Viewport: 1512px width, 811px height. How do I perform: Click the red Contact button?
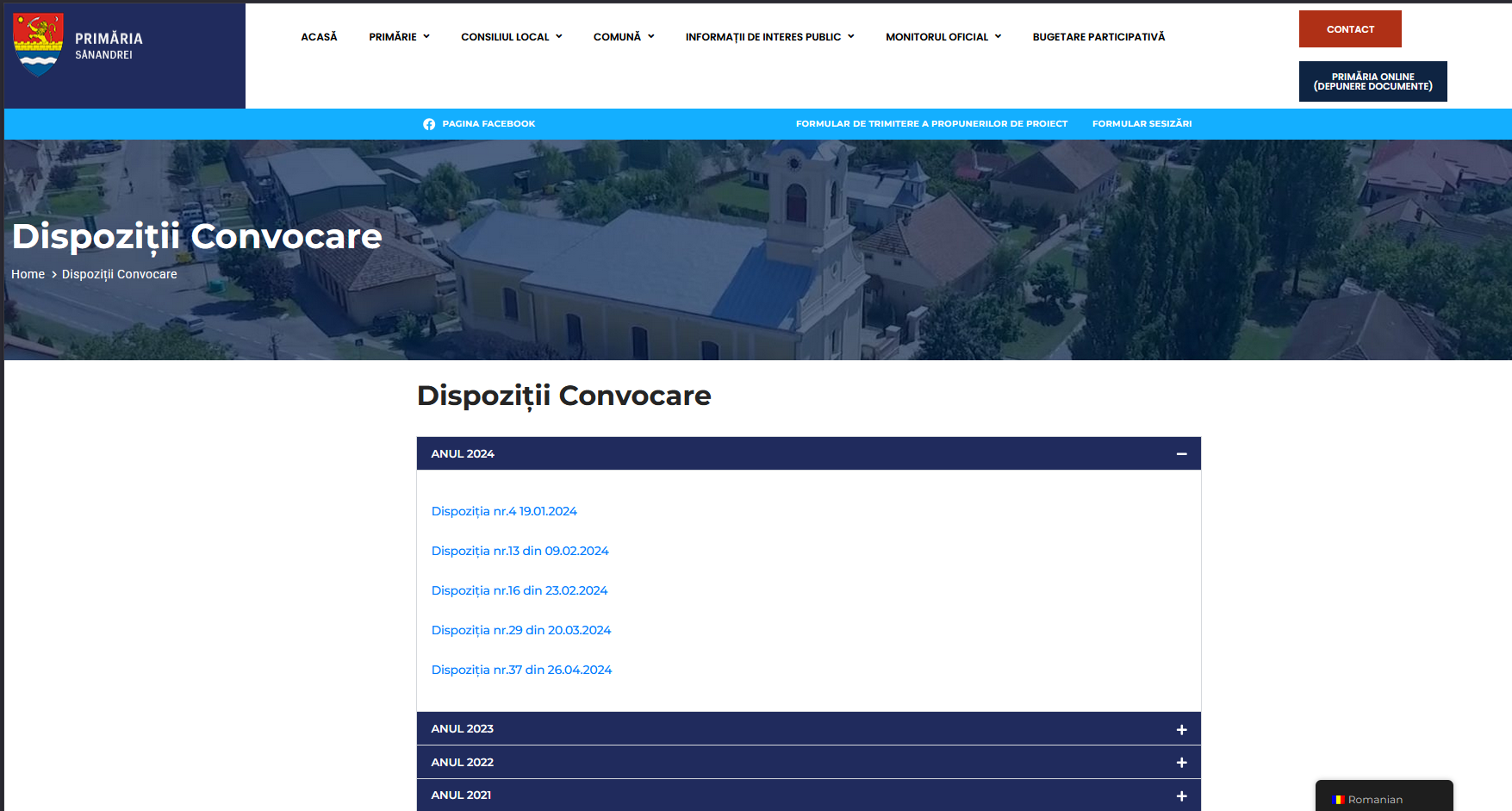click(1350, 29)
